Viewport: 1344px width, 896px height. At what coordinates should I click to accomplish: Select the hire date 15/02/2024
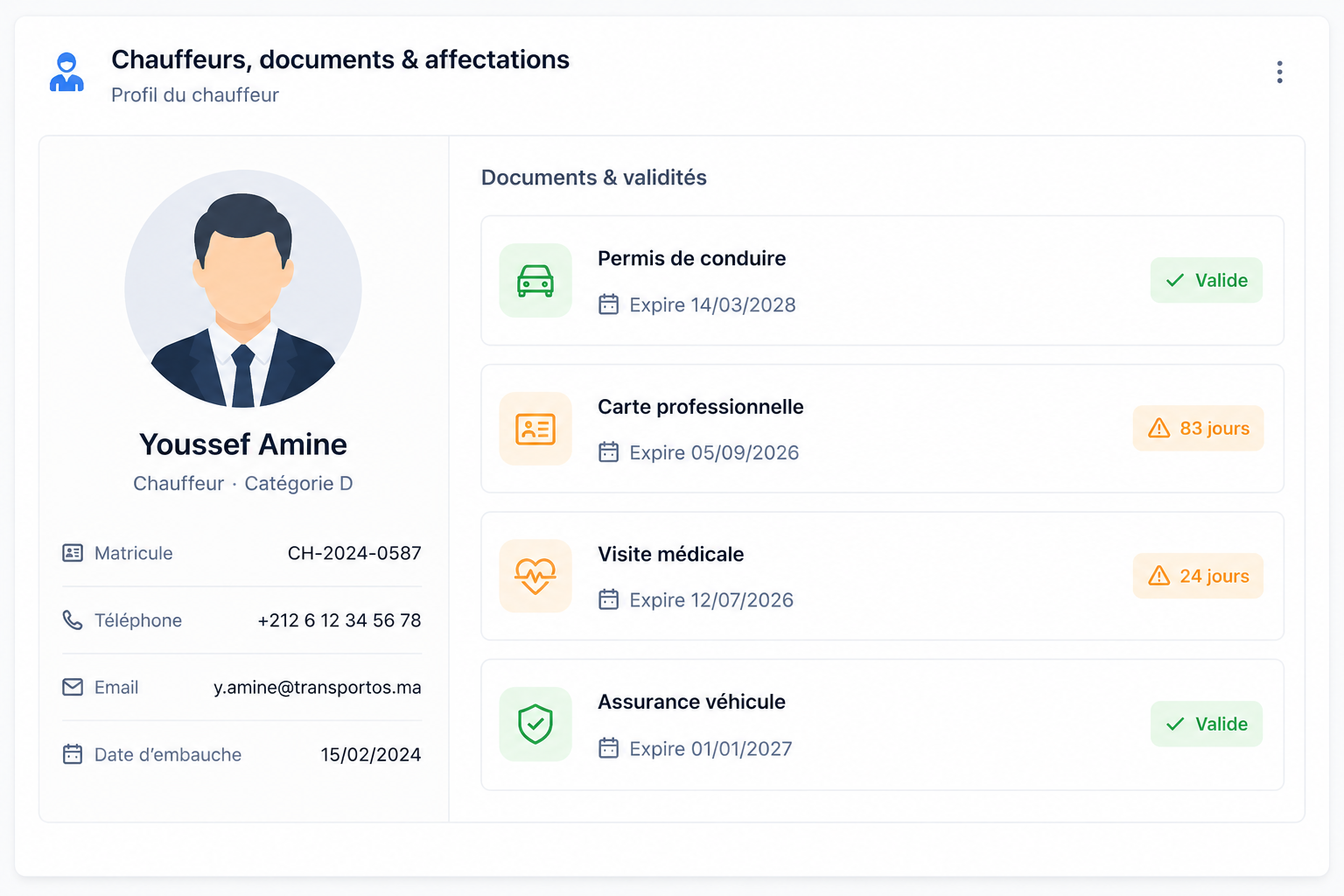[371, 754]
